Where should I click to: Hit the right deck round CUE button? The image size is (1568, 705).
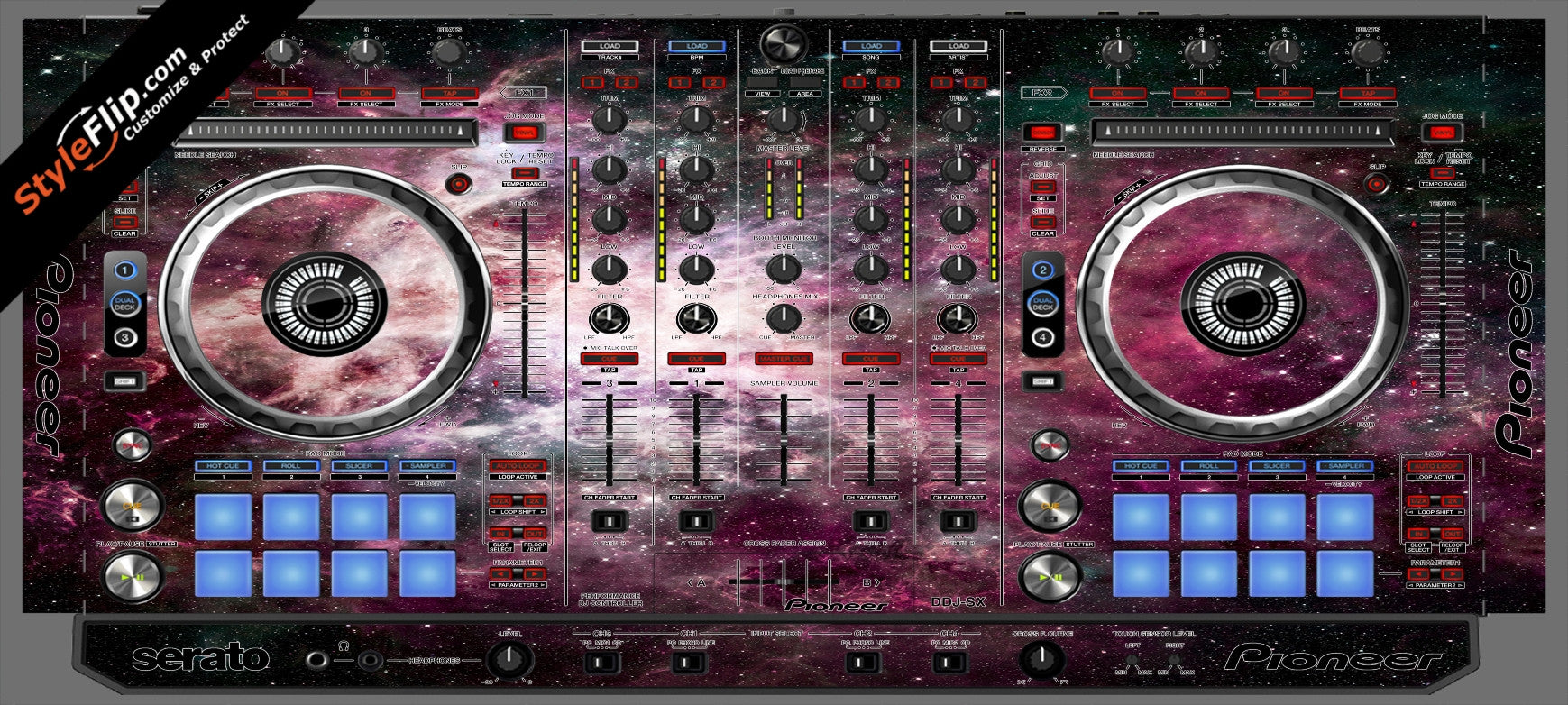click(1050, 507)
